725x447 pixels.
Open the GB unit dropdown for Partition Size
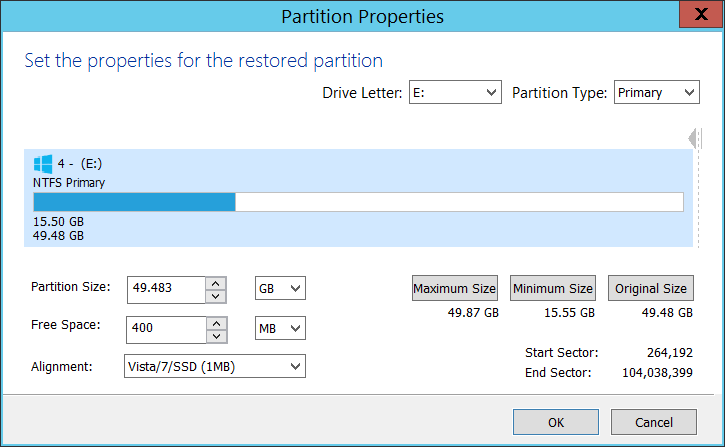pos(280,288)
